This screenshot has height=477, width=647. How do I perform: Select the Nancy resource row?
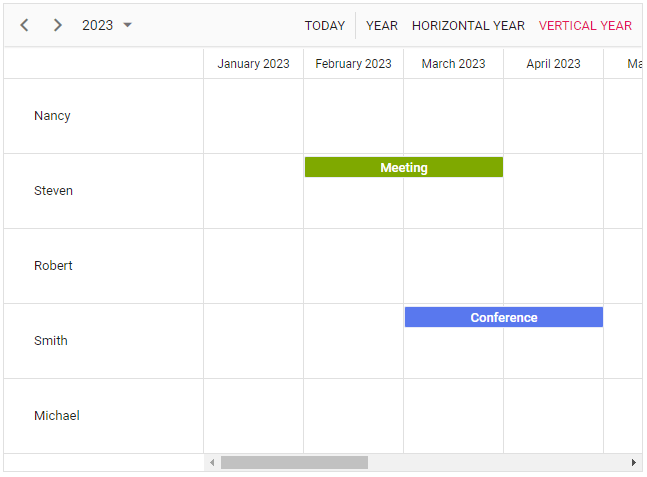pyautogui.click(x=53, y=116)
